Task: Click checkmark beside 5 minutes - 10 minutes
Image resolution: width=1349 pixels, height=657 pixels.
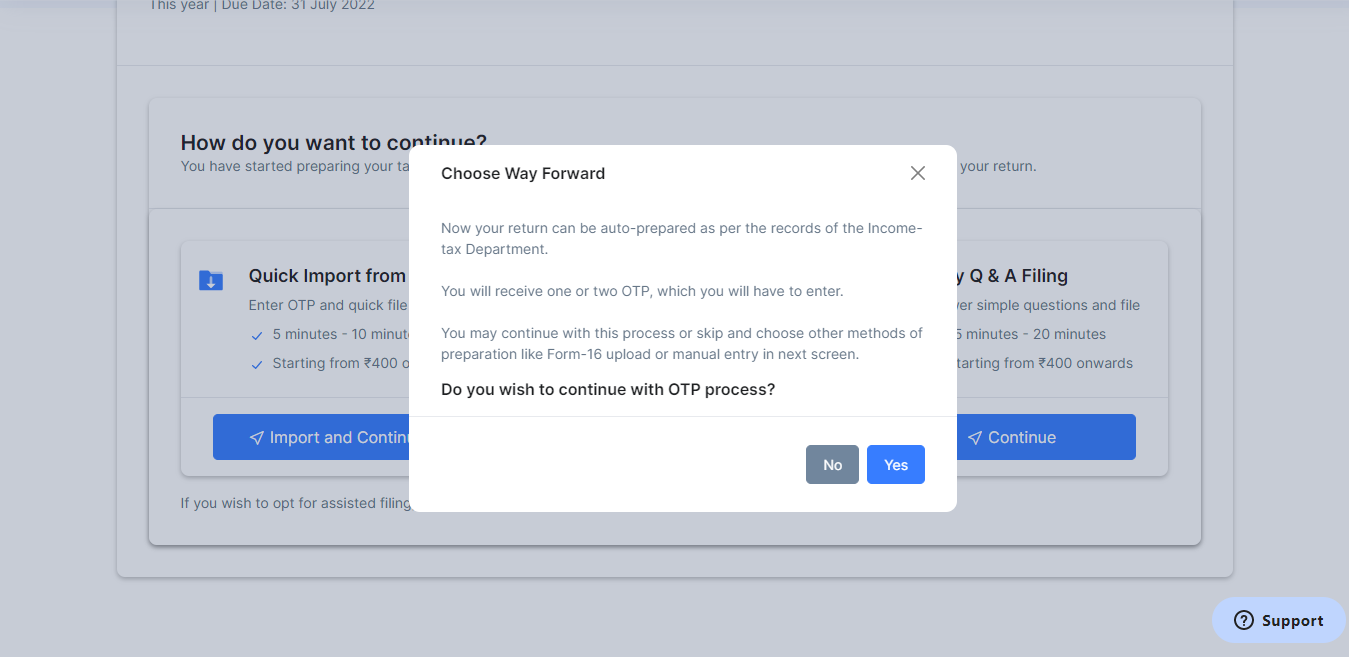Action: pos(257,335)
